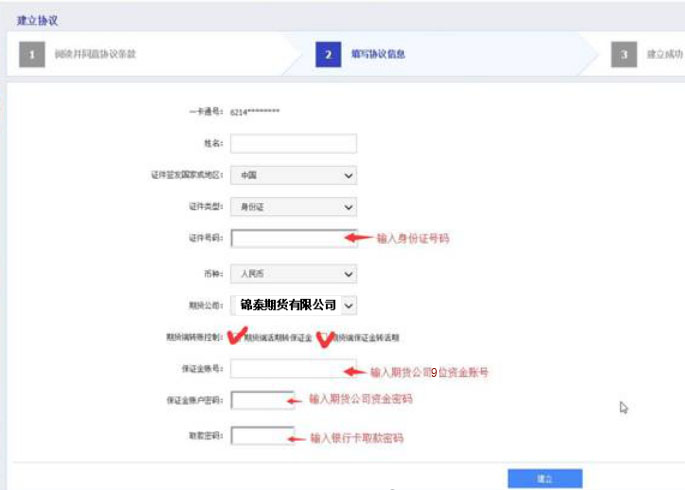
Task: Click the 建立协议 page heading
Action: 38,21
